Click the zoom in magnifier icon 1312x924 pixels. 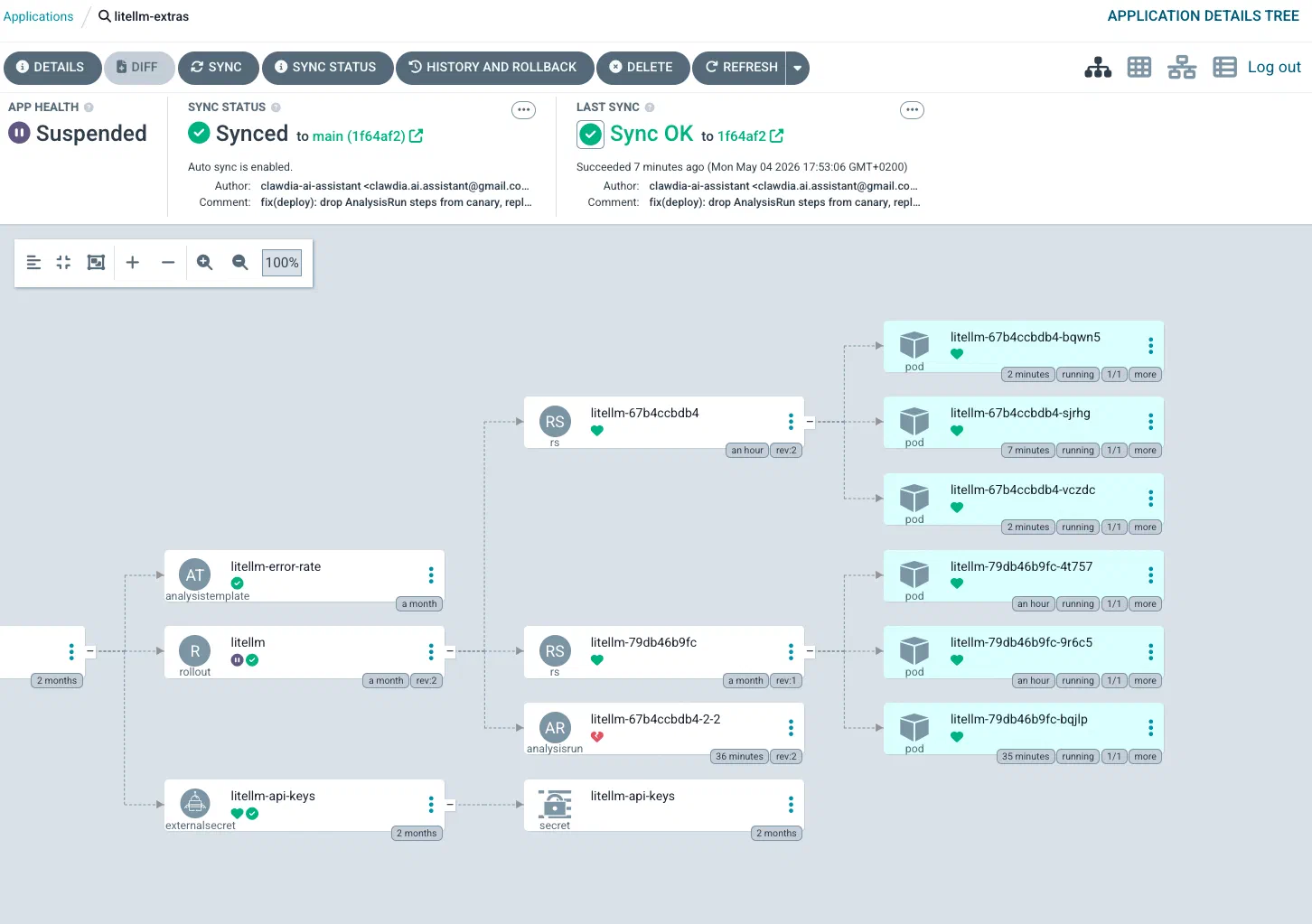(205, 262)
